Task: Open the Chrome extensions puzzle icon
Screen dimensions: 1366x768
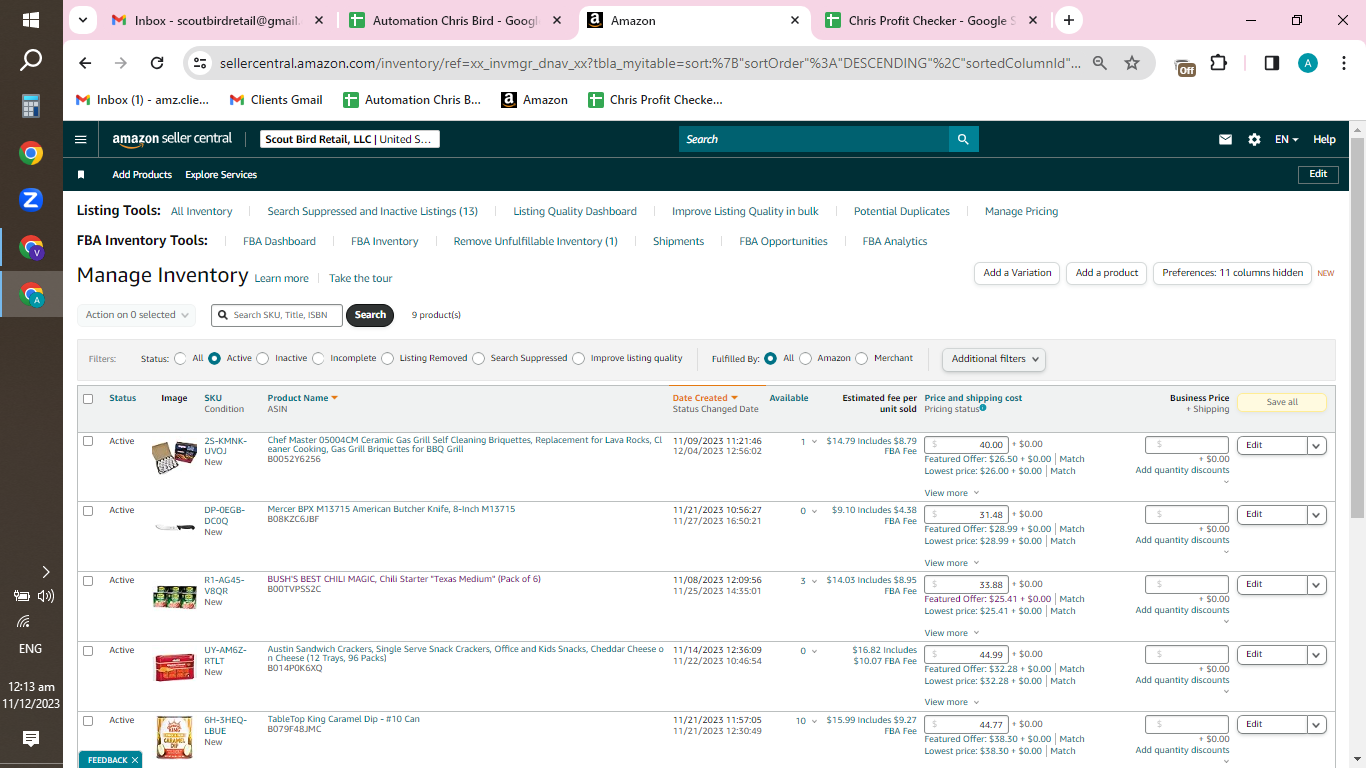Action: 1218,63
